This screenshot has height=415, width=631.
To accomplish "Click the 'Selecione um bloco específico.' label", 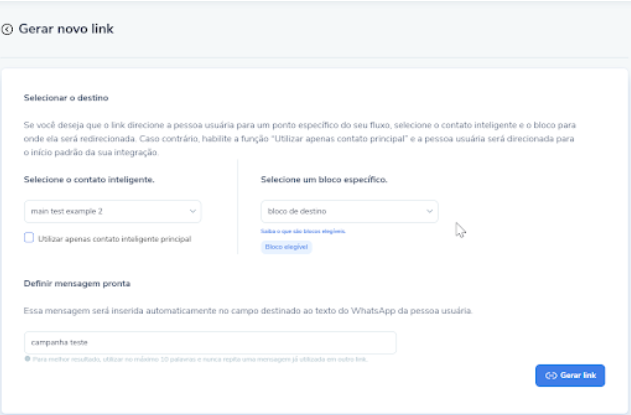I will 323,179.
